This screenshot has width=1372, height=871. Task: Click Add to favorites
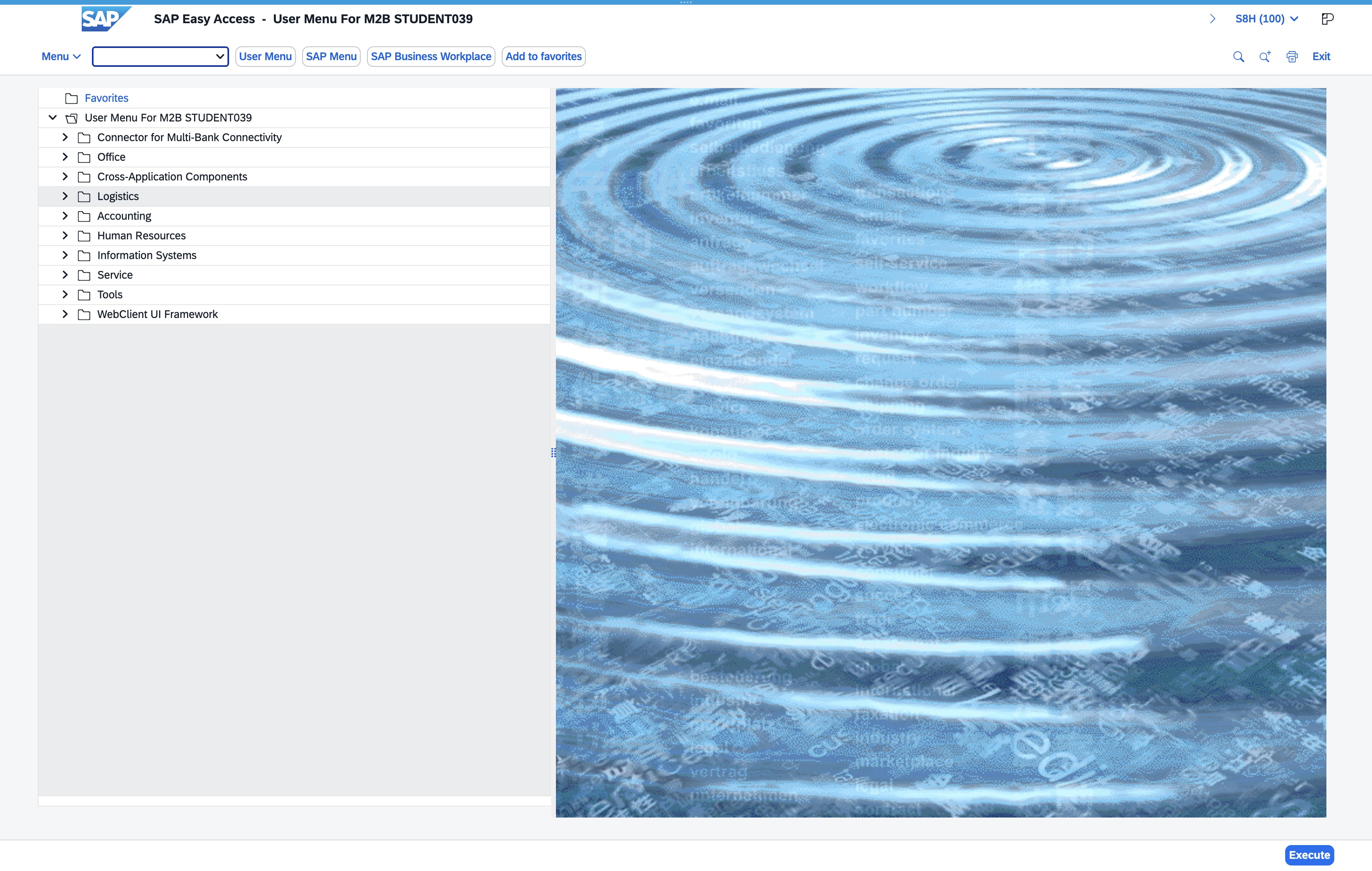[543, 57]
